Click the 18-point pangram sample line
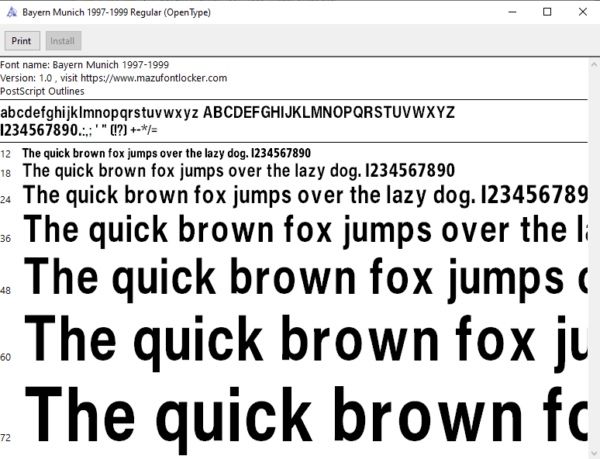The width and height of the screenshot is (600, 459). coord(239,171)
